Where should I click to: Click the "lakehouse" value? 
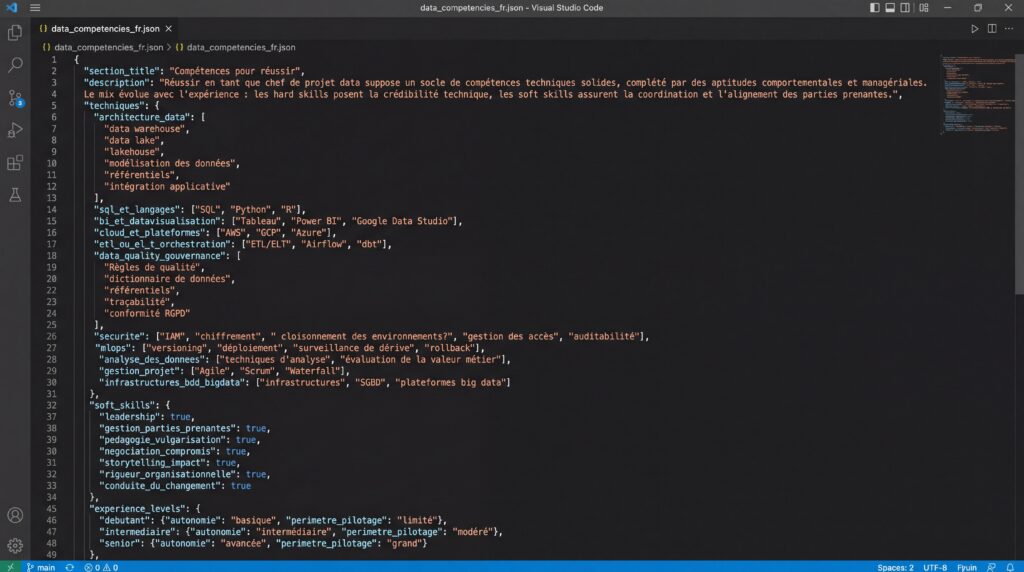pos(132,152)
